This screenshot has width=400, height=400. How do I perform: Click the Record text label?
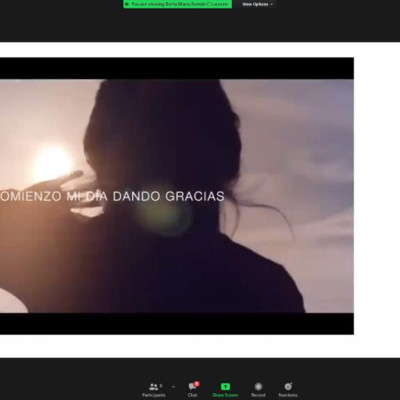pos(258,395)
